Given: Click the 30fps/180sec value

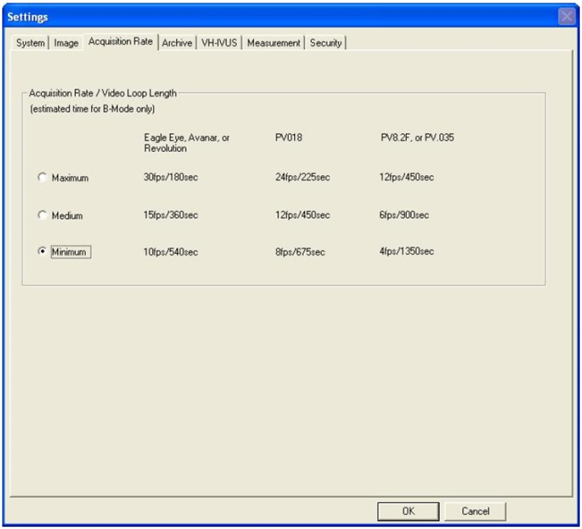Looking at the screenshot, I should (x=171, y=177).
